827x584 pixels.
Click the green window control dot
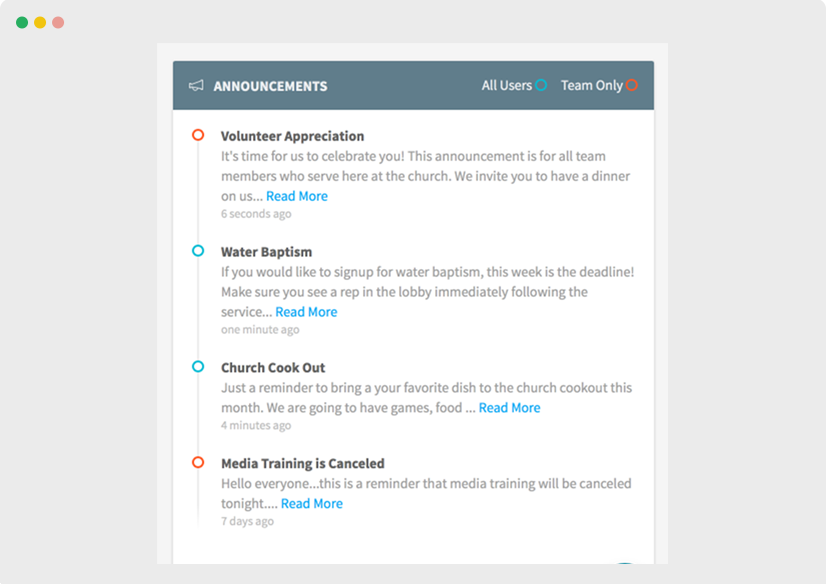click(x=22, y=22)
